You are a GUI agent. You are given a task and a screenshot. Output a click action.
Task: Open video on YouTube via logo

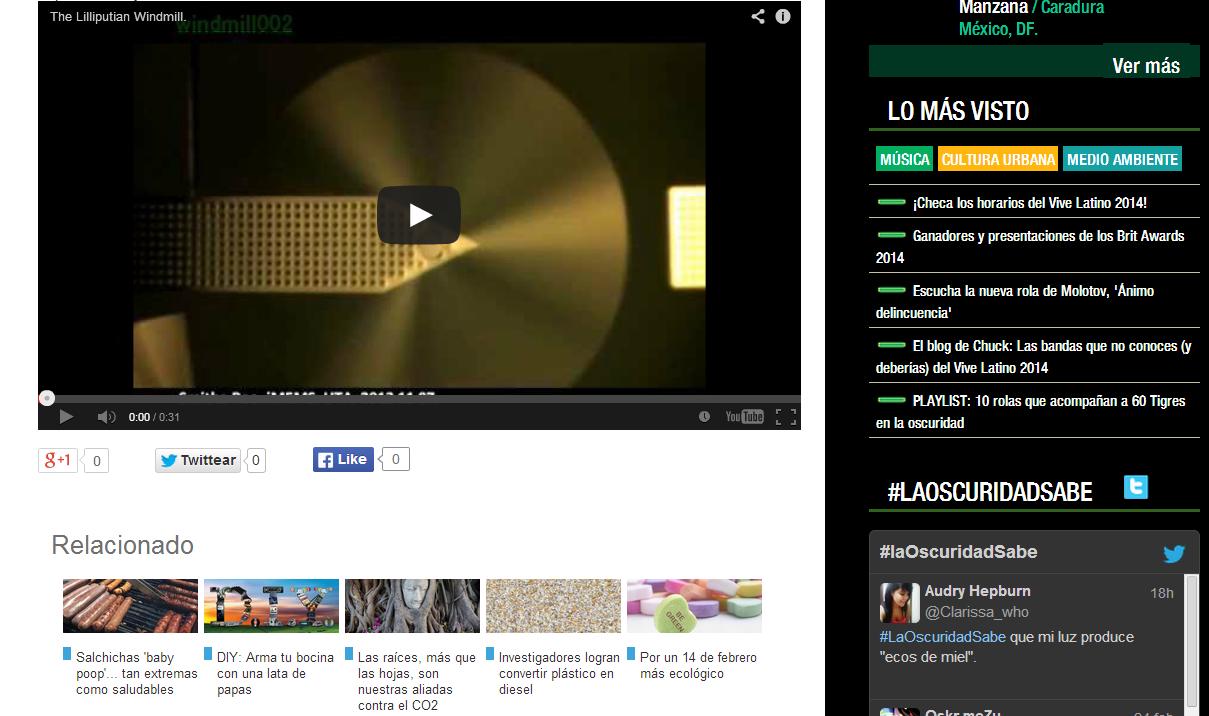click(x=745, y=417)
